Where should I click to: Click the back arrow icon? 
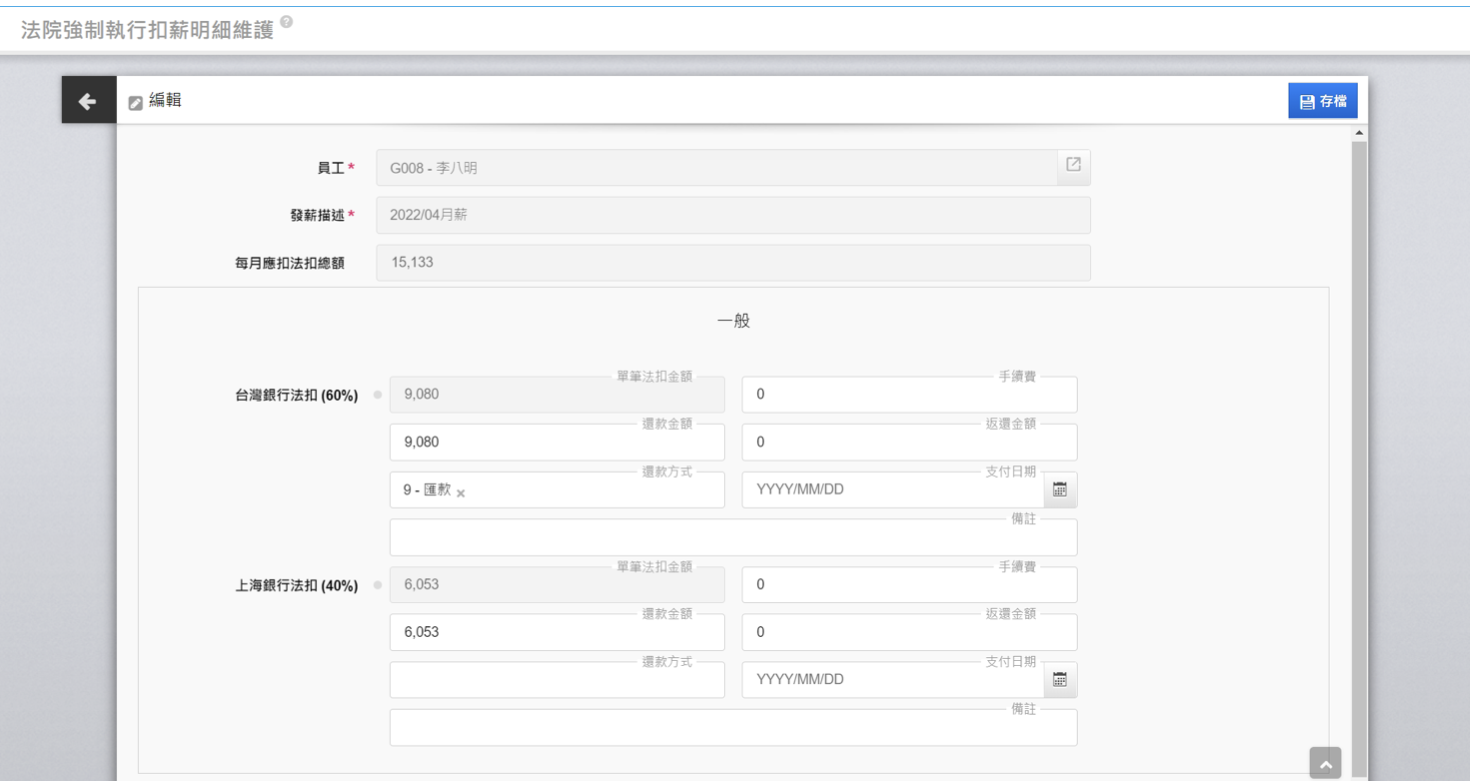88,101
